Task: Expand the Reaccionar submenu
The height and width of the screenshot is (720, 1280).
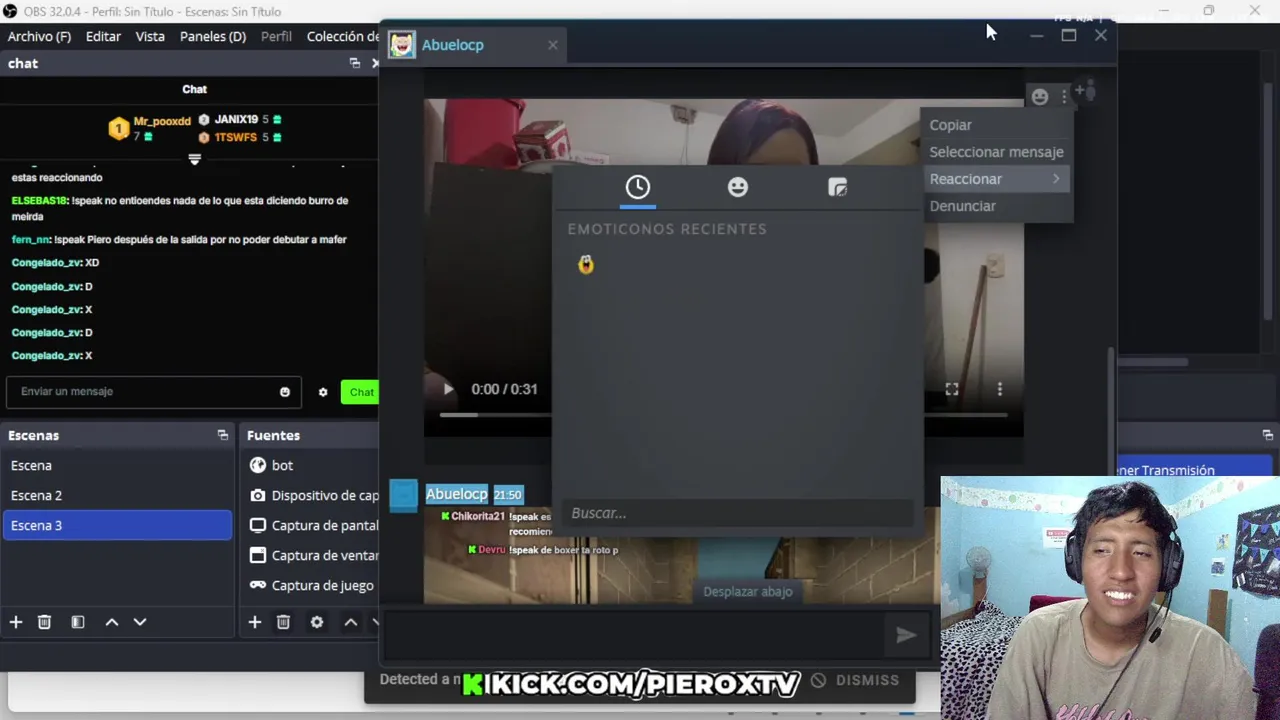Action: (996, 179)
